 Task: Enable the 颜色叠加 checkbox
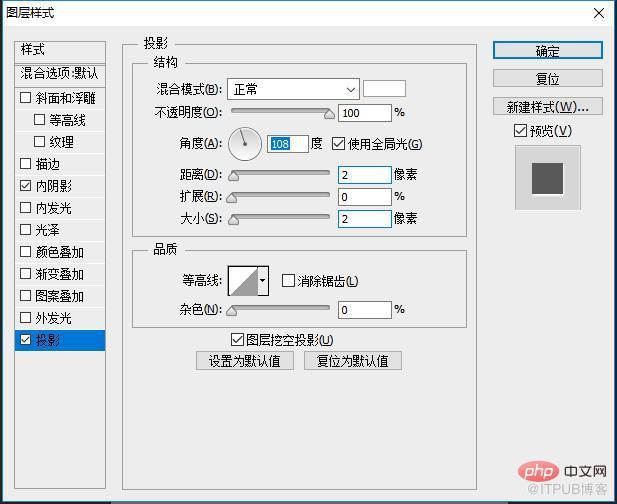tap(26, 251)
